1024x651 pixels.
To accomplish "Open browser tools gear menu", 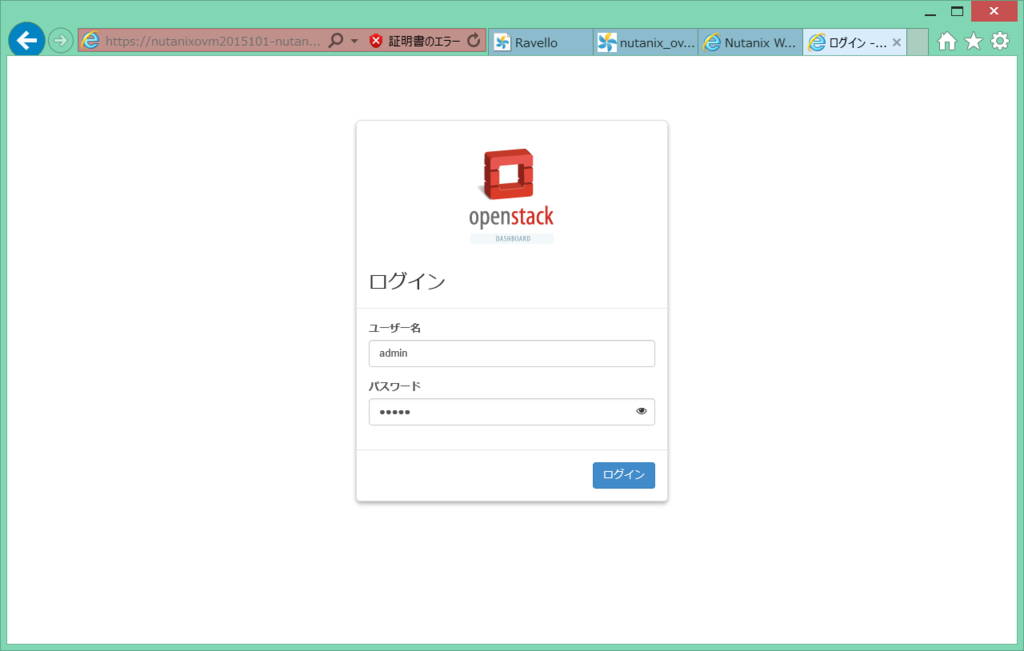I will (x=1000, y=42).
